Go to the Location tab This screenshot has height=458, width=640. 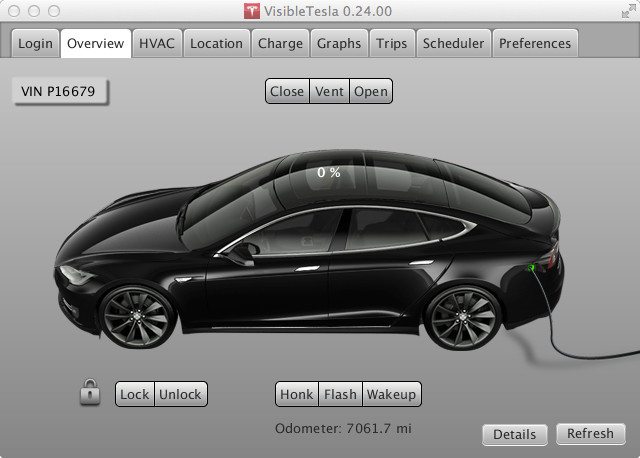tap(216, 43)
